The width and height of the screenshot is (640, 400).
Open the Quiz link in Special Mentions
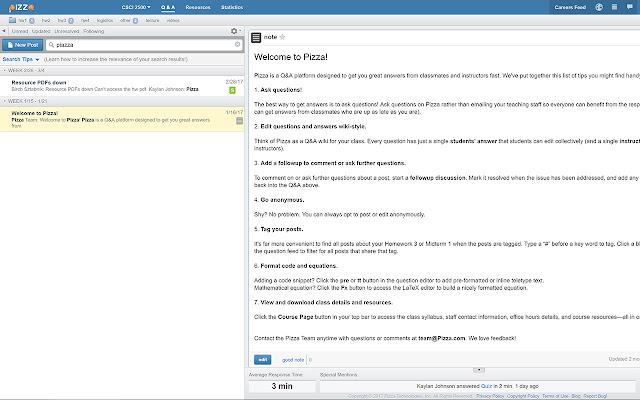tap(486, 386)
